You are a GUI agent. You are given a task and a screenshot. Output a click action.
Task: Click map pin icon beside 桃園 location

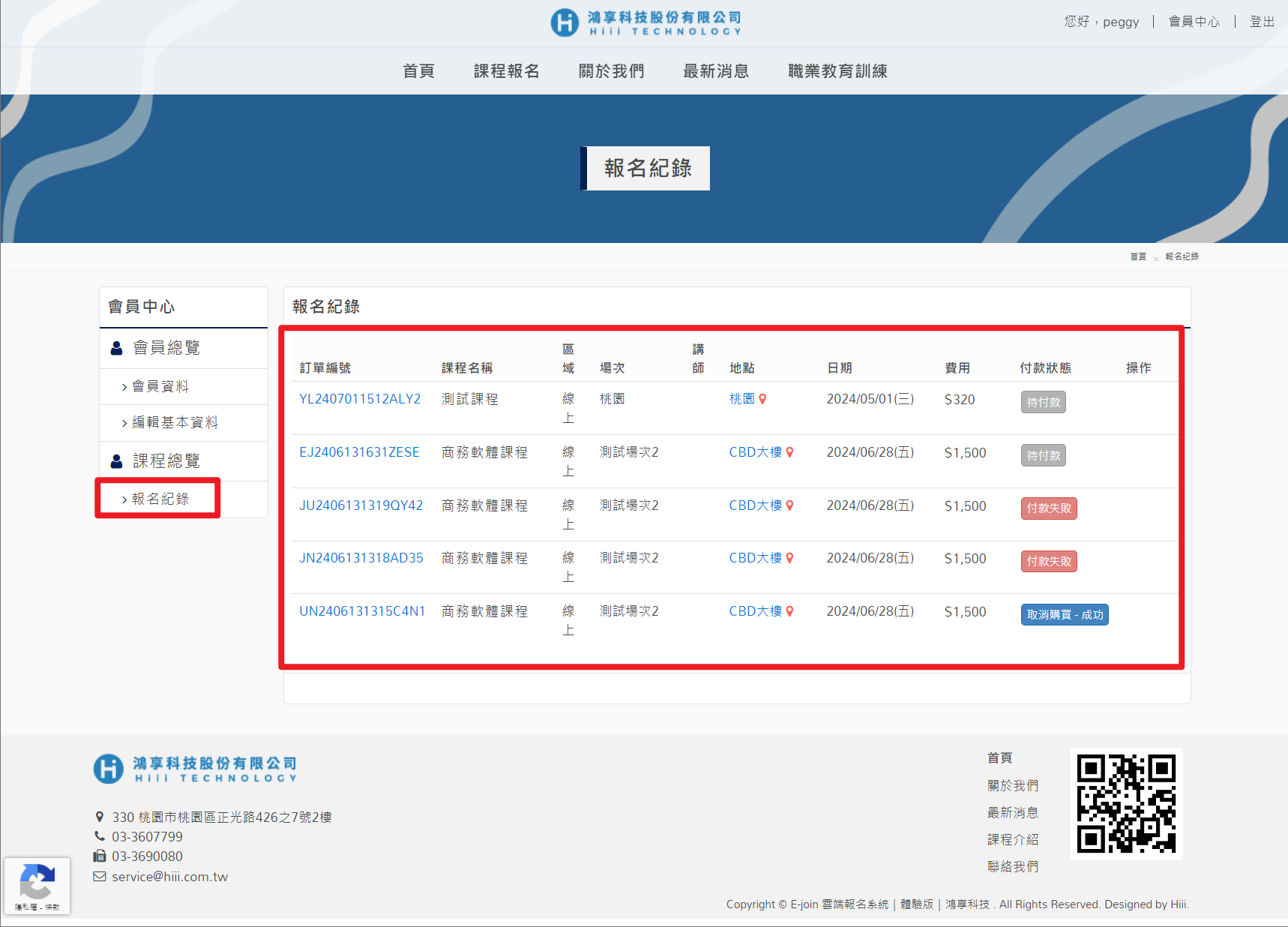coord(762,400)
